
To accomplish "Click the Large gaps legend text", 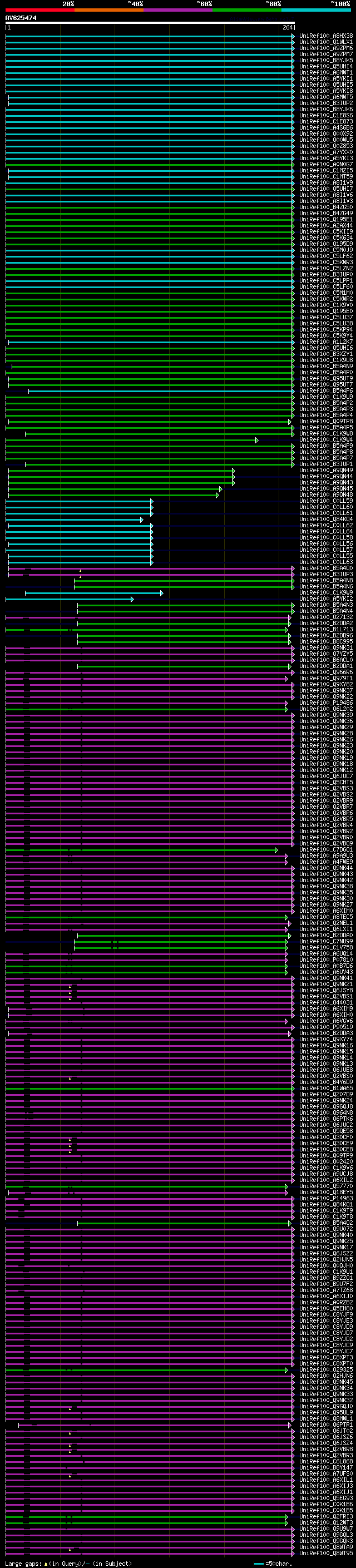I will point(69,1564).
